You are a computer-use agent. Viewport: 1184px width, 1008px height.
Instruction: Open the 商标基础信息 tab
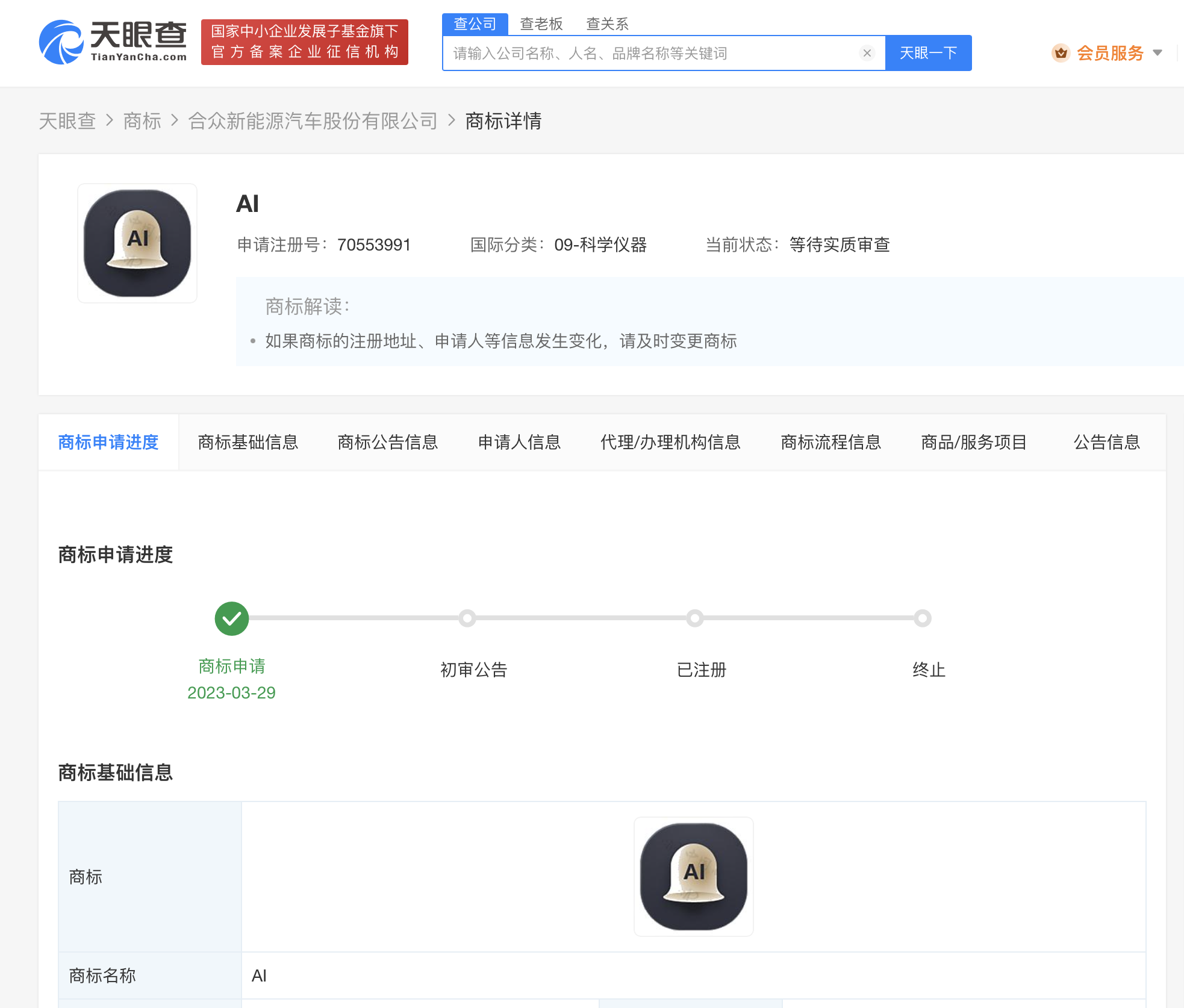248,442
